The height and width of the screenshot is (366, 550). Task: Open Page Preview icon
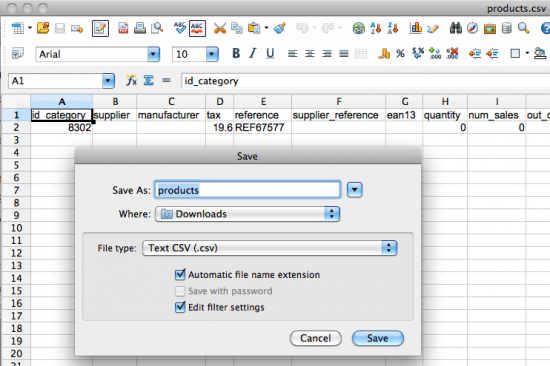click(157, 28)
